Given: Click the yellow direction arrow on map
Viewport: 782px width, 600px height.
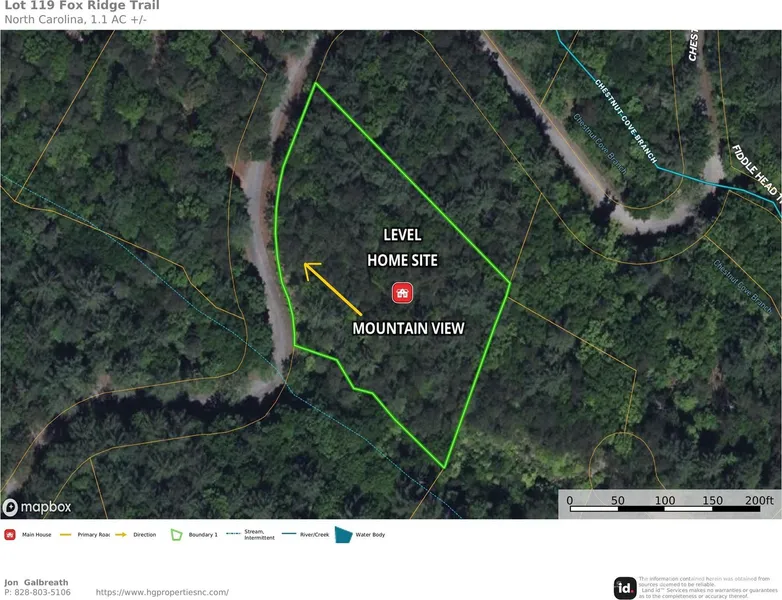Looking at the screenshot, I should (333, 289).
